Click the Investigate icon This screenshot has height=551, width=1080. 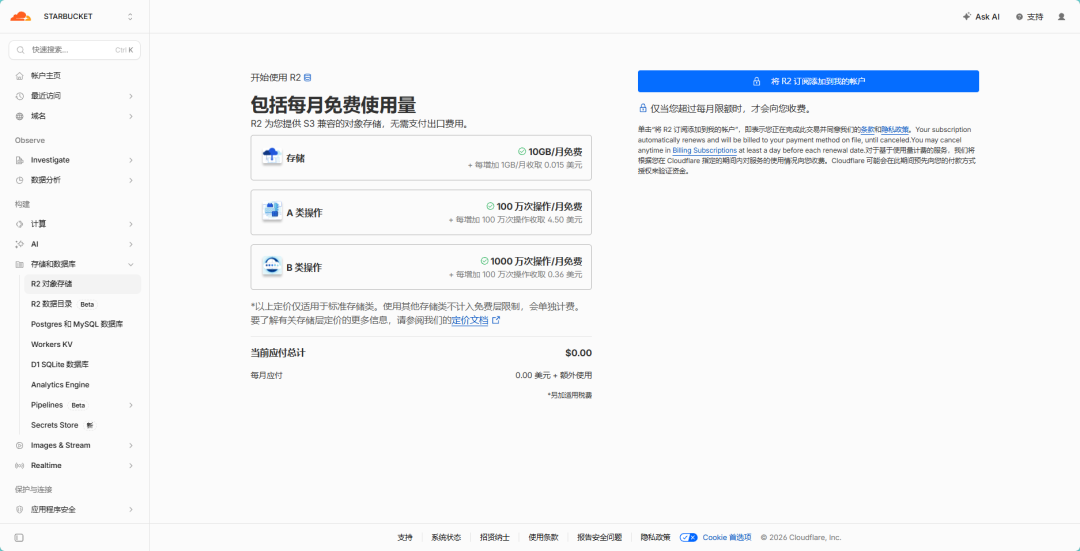pyautogui.click(x=19, y=160)
